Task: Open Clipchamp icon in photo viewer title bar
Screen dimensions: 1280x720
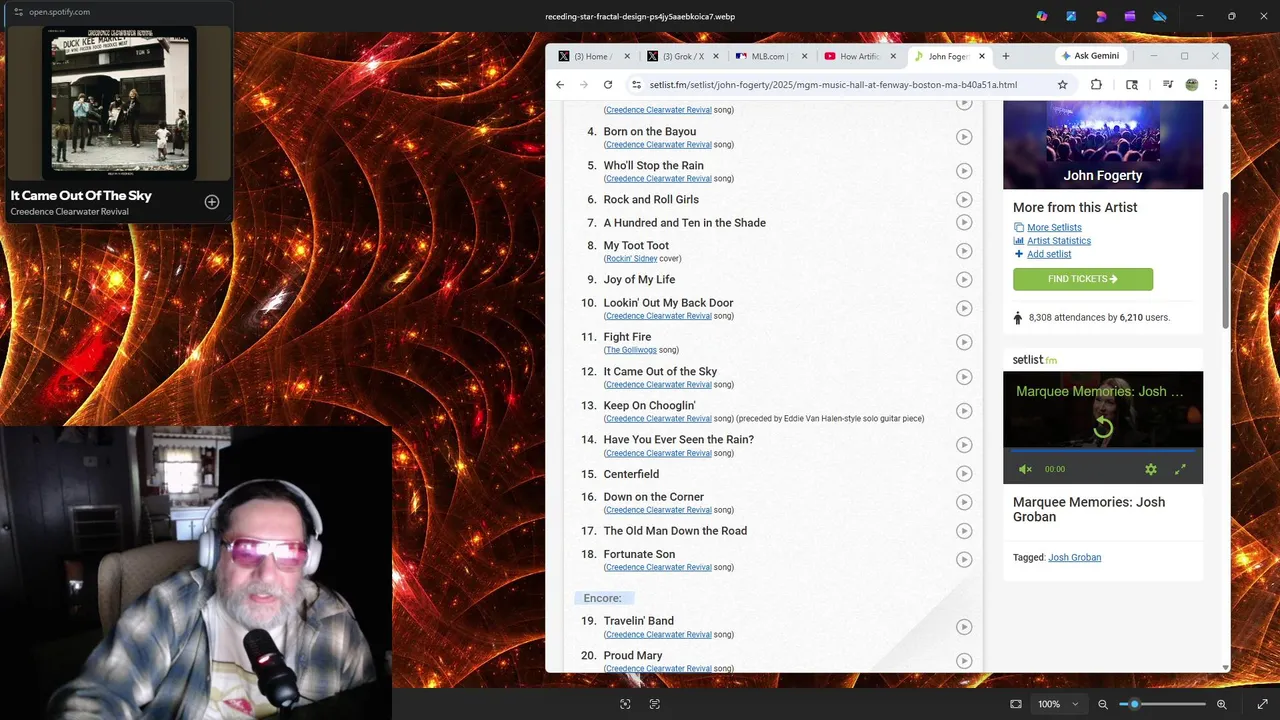Action: pos(1130,16)
